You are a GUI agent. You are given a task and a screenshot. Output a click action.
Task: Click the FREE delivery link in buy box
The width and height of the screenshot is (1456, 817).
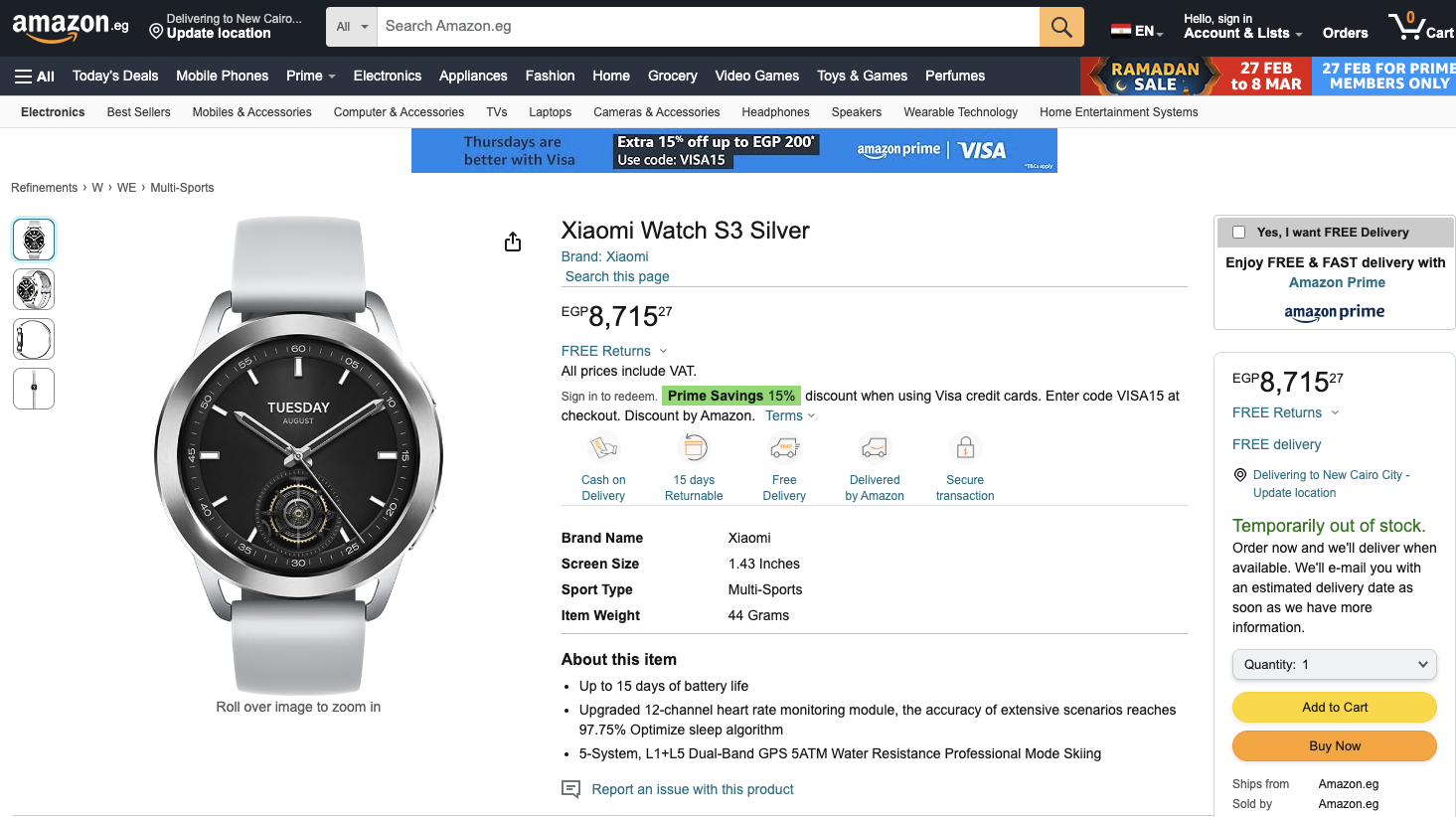(x=1277, y=444)
